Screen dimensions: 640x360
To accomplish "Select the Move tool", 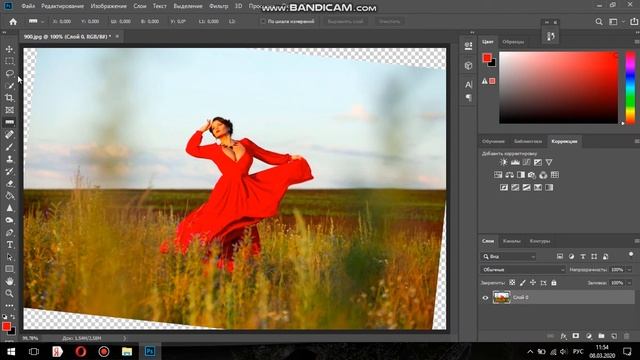I will coord(9,49).
